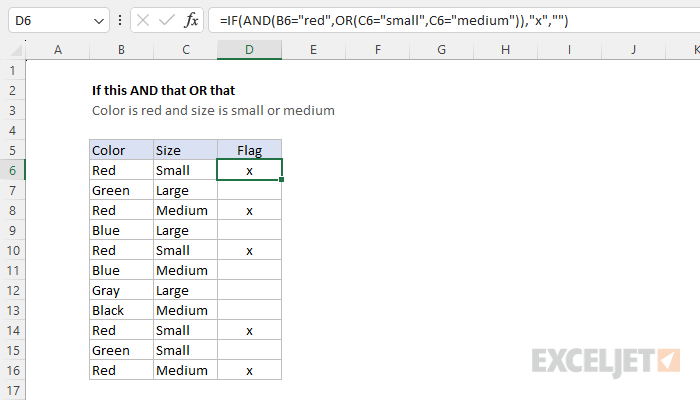This screenshot has height=400, width=700.
Task: Expand the Name Box dropdown arrow
Action: tap(99, 21)
